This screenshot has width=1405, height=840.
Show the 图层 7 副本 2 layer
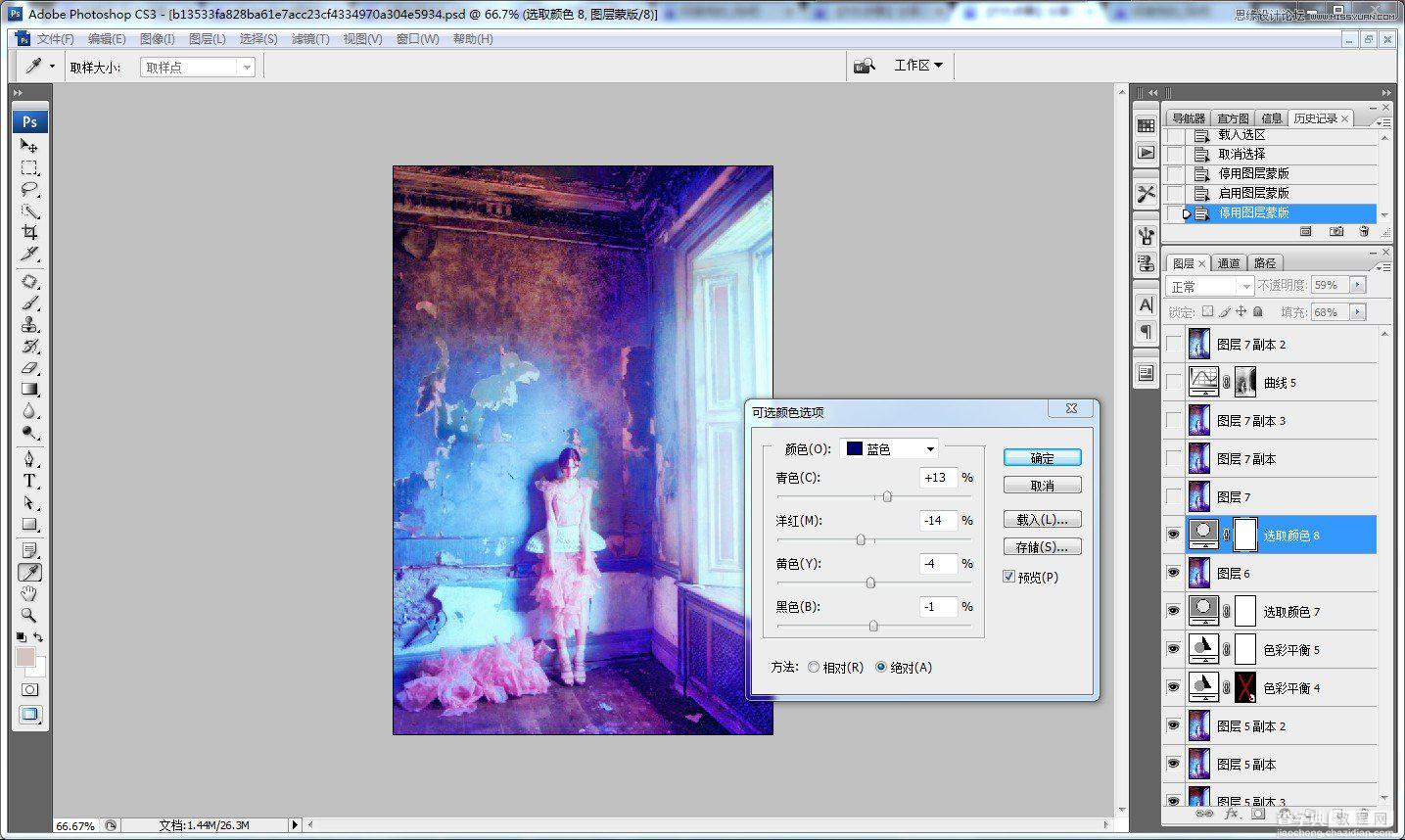point(1173,344)
